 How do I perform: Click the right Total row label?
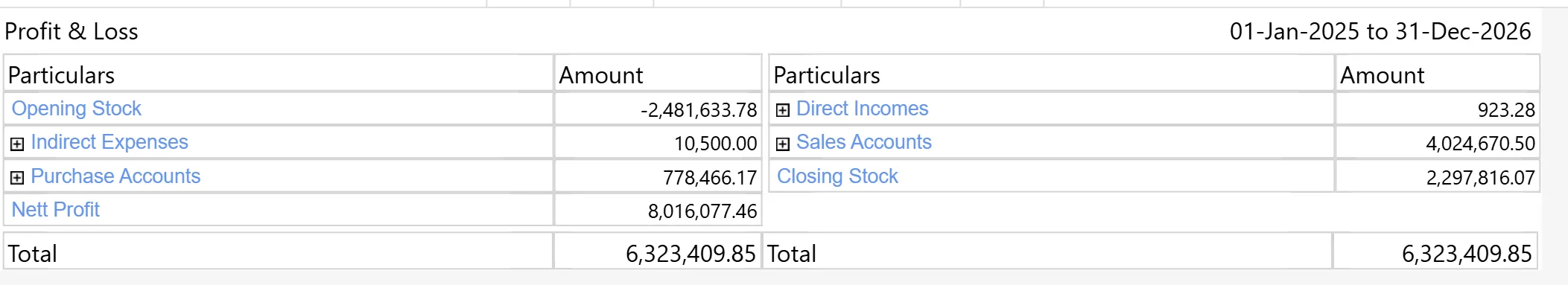[792, 254]
